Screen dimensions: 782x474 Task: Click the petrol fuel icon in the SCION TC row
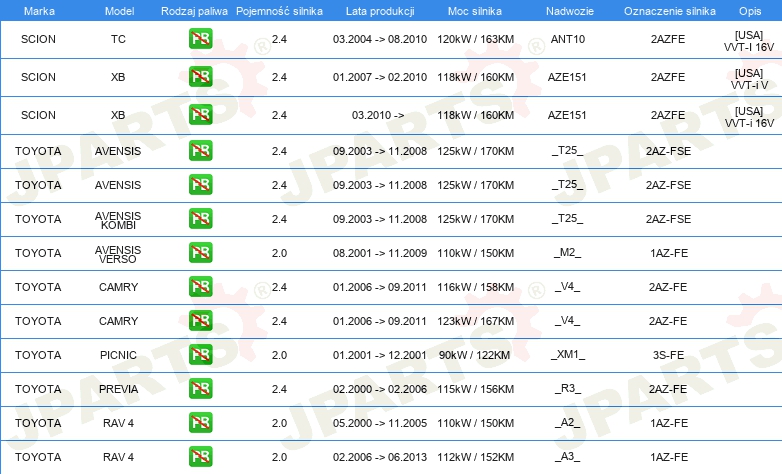click(x=200, y=39)
